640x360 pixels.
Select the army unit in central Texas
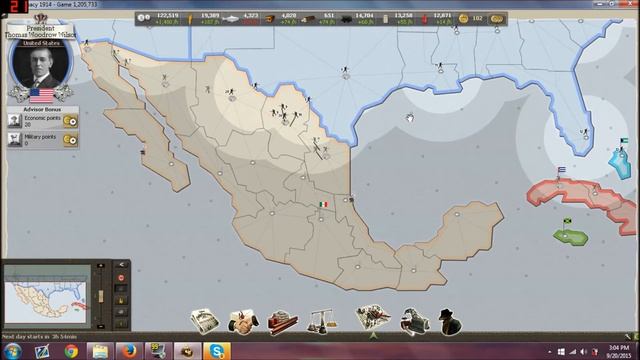pos(345,69)
